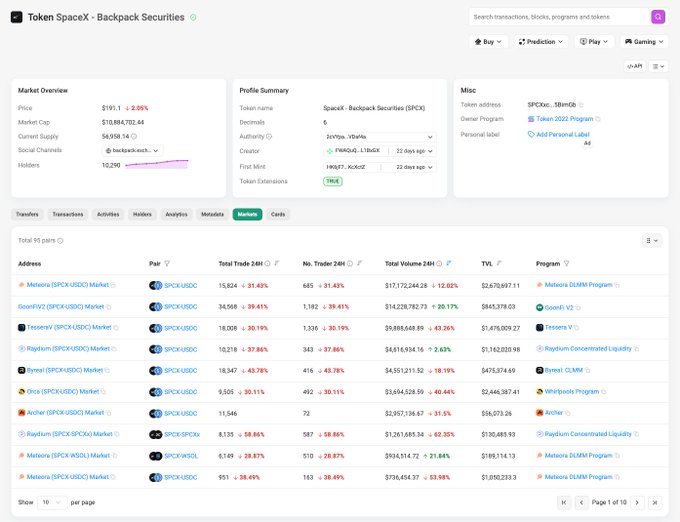Open the Buy dropdown

pyautogui.click(x=488, y=42)
